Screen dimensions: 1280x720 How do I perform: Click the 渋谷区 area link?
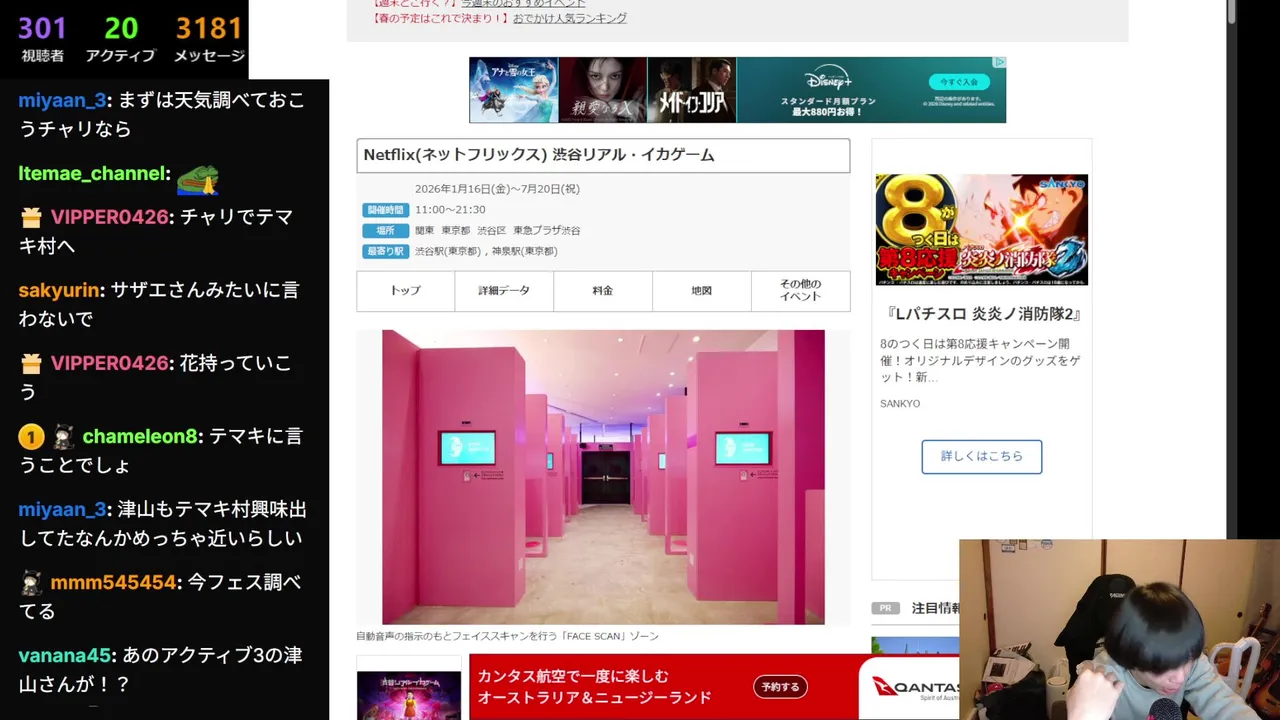coord(491,231)
